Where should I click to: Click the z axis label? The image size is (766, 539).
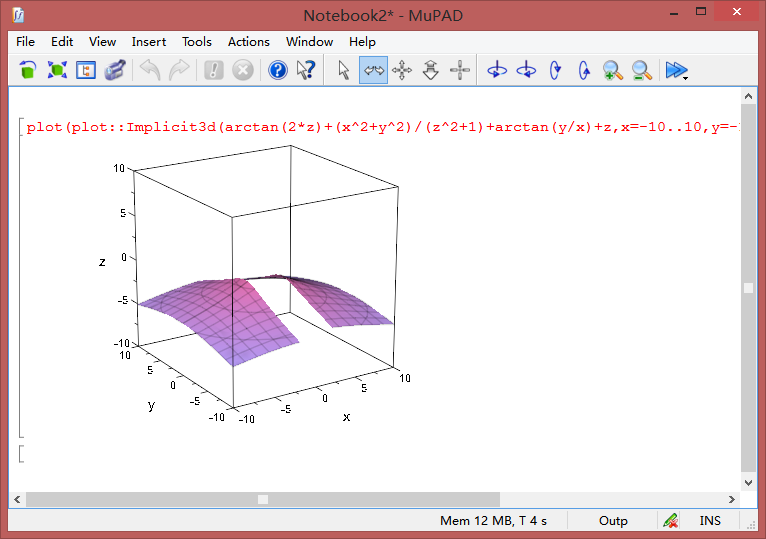tap(102, 262)
